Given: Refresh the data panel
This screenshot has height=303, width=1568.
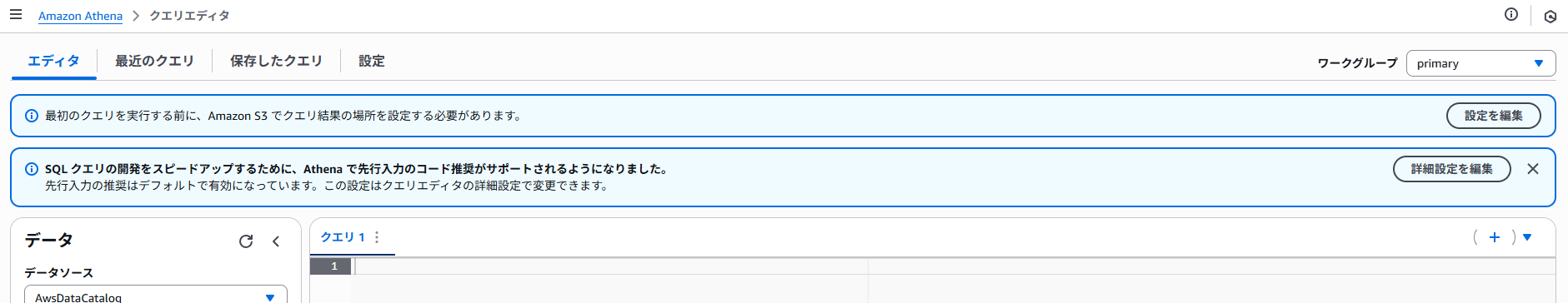Looking at the screenshot, I should click(246, 241).
